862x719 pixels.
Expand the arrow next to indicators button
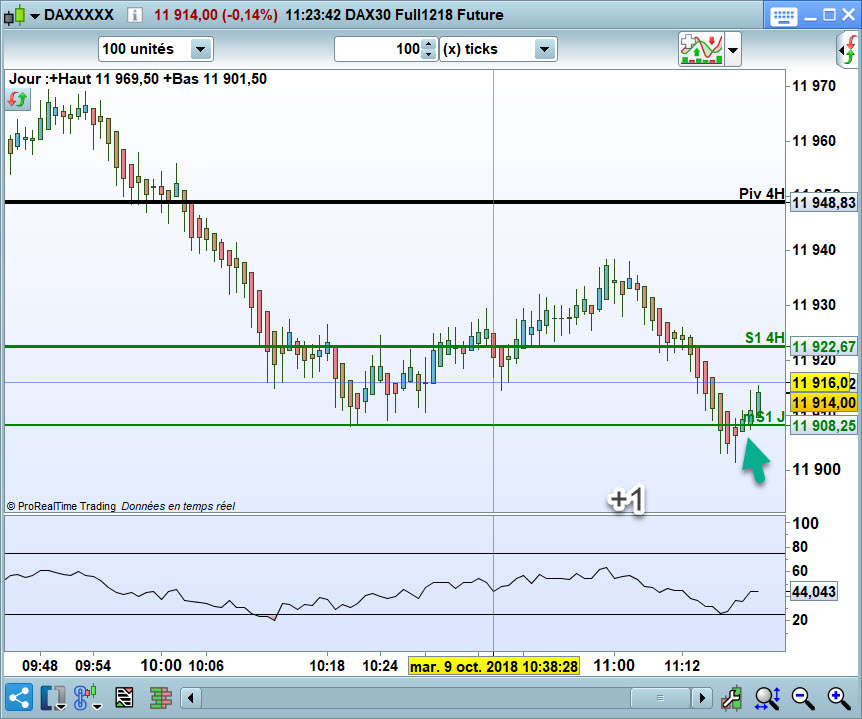(733, 49)
